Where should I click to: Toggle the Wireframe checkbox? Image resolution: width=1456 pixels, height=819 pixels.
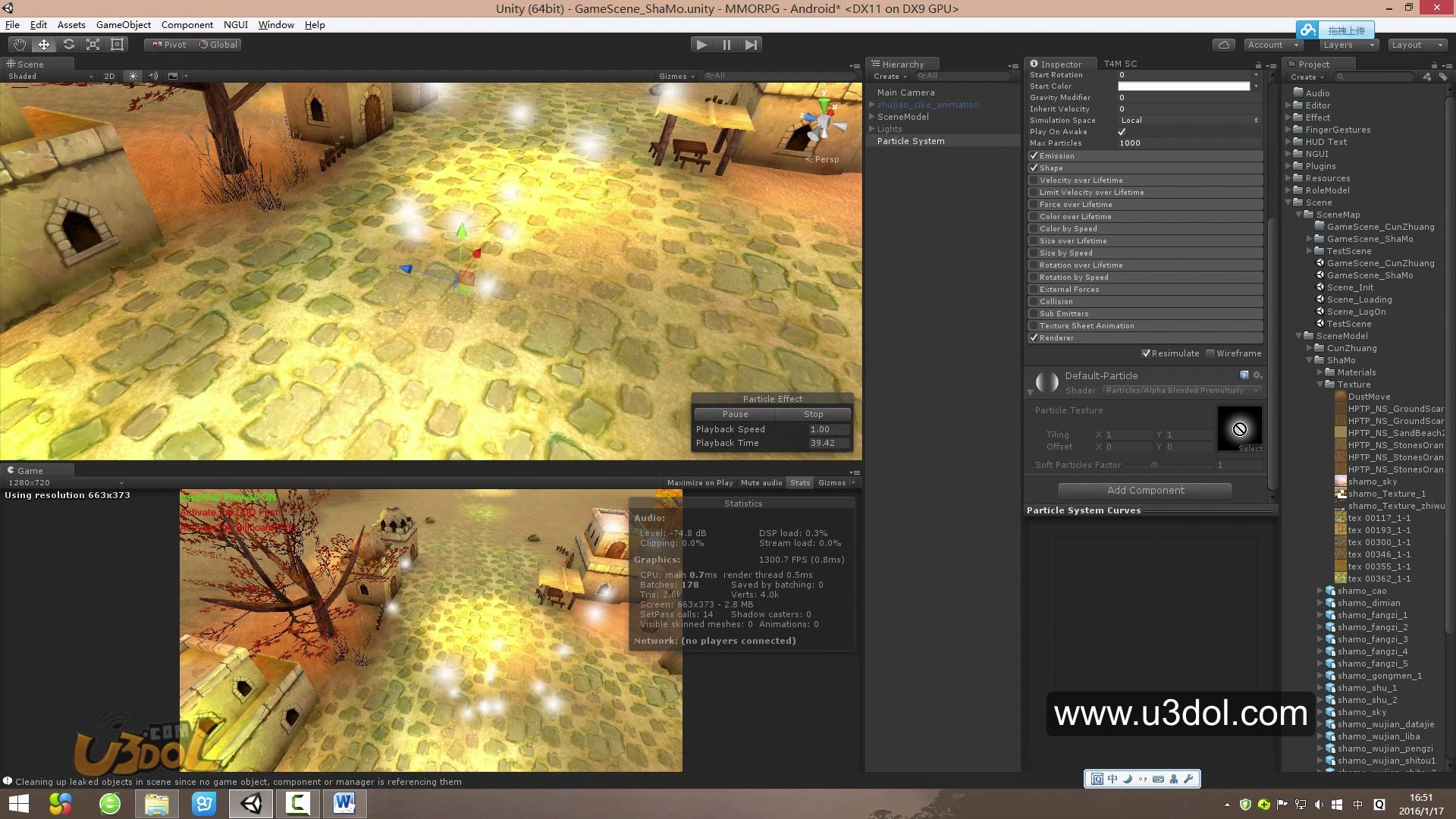(x=1210, y=353)
